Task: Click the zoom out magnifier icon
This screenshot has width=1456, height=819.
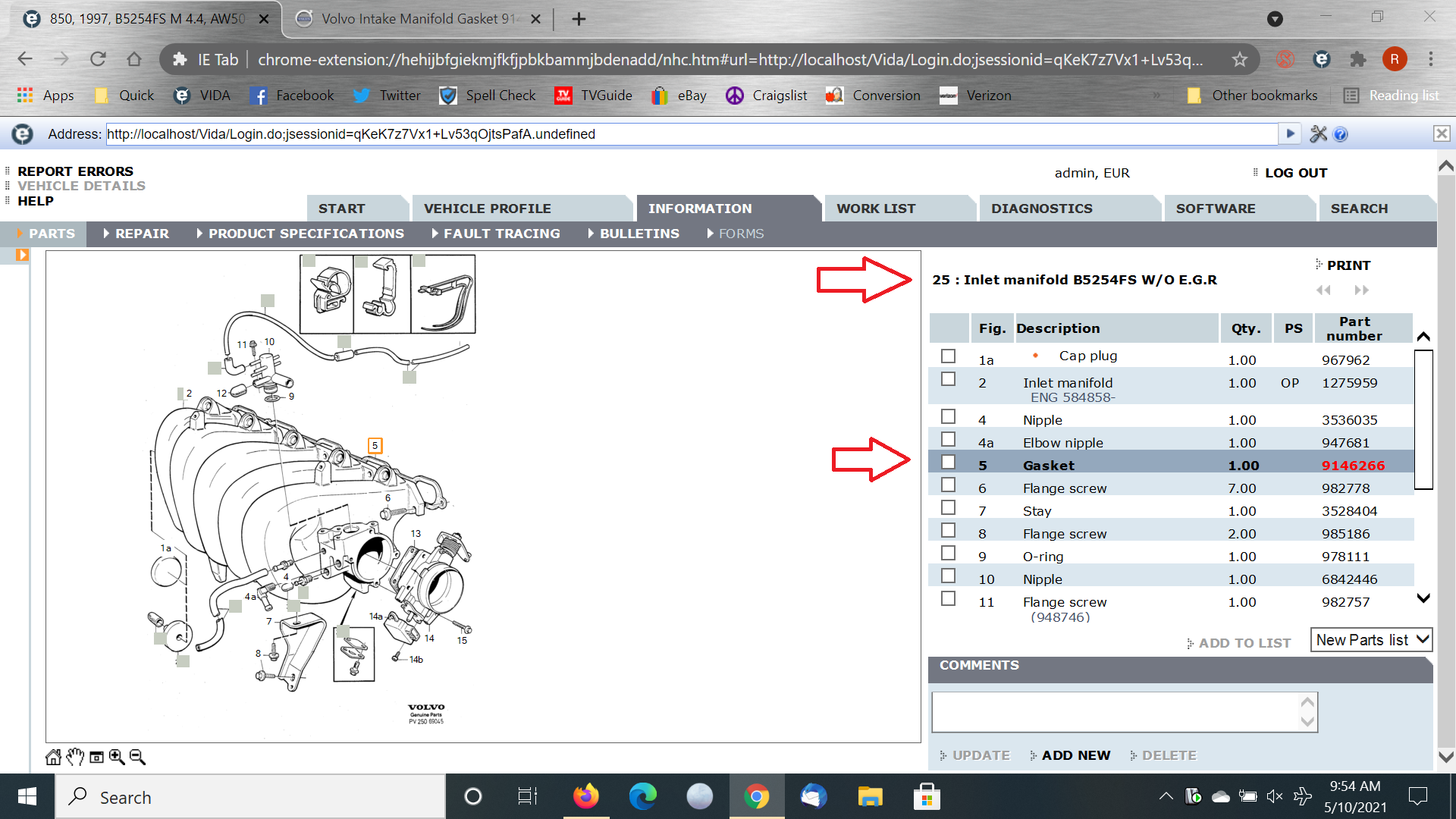Action: pyautogui.click(x=137, y=757)
